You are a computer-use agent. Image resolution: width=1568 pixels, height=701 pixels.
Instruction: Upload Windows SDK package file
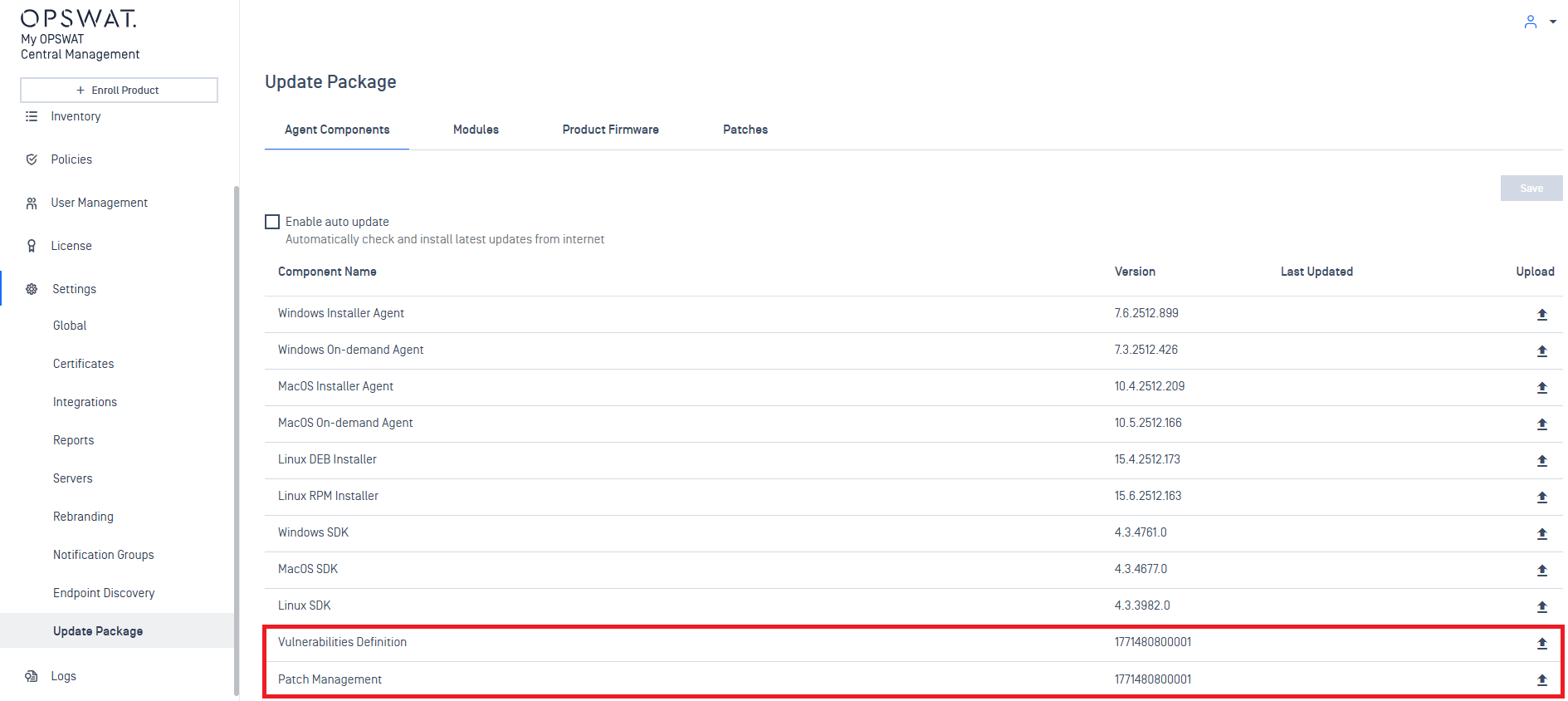click(1541, 534)
